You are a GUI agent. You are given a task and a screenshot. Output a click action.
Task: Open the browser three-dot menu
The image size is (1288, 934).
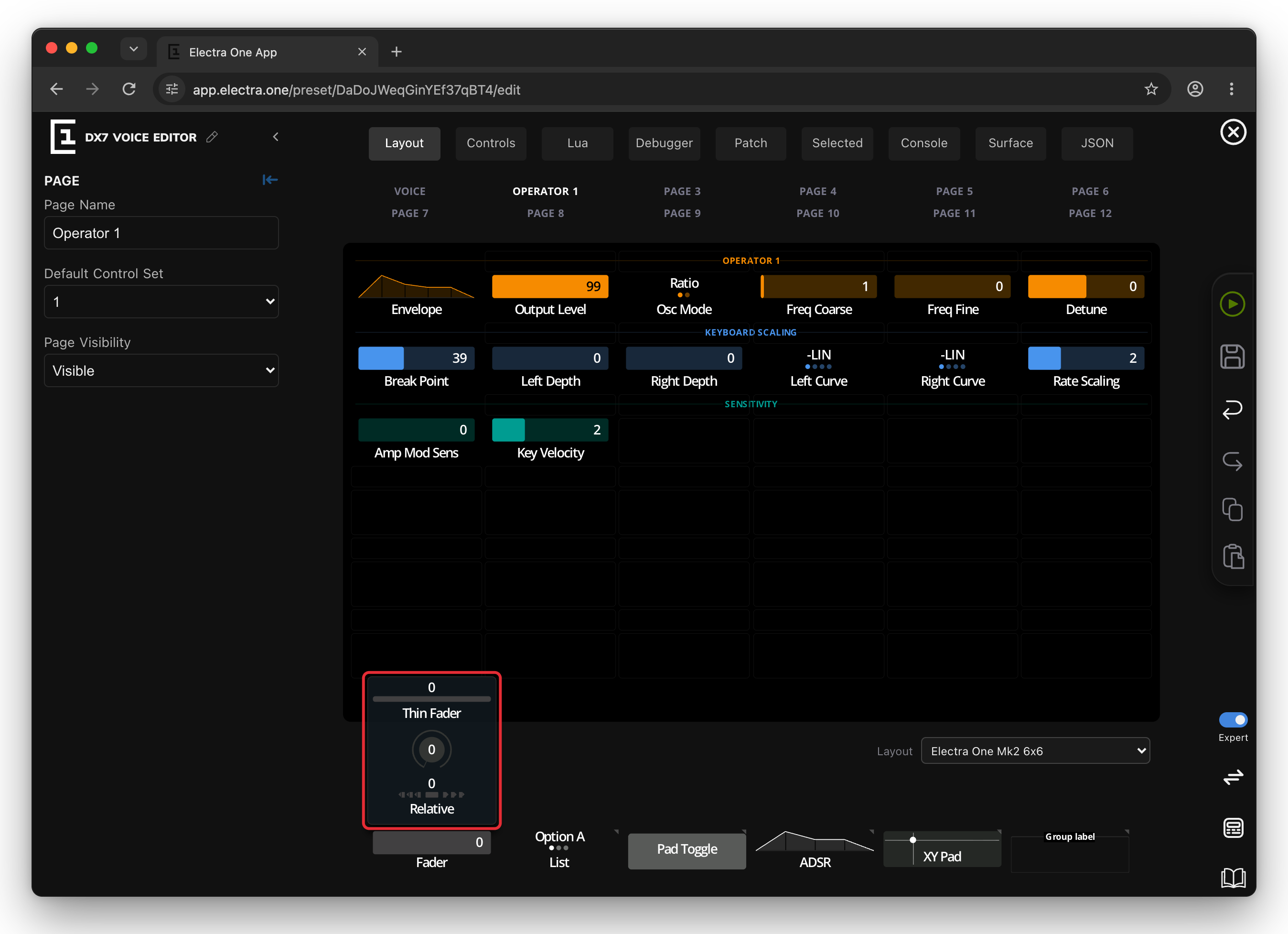1231,89
